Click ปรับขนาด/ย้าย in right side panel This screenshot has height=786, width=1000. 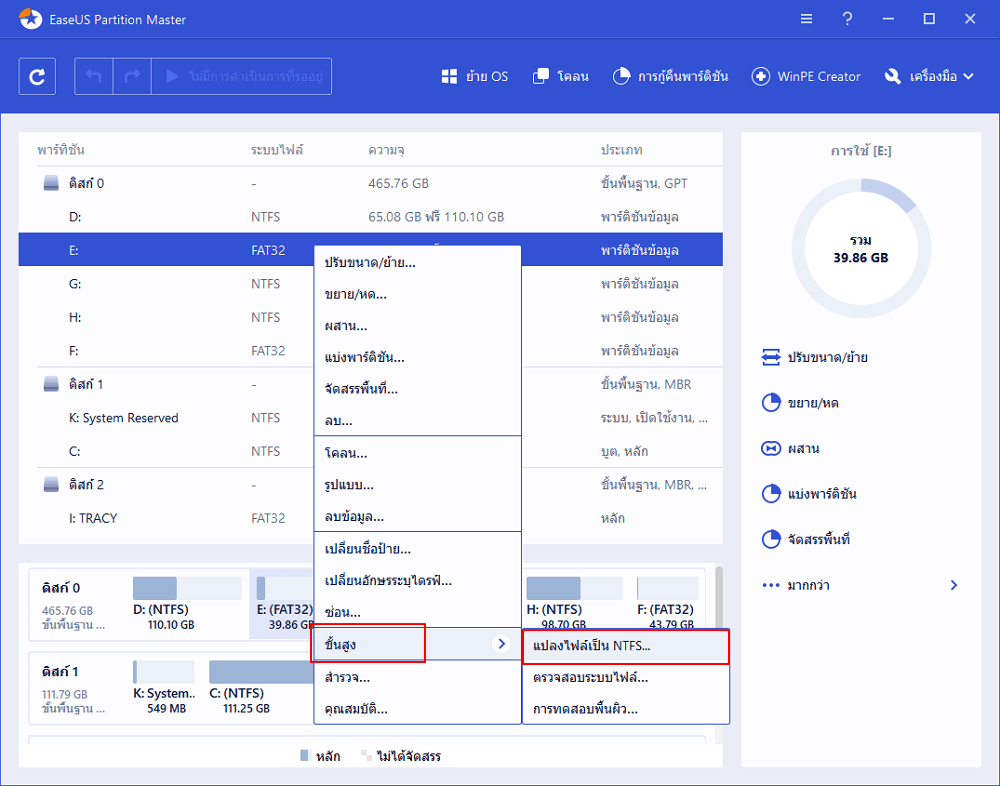(815, 357)
